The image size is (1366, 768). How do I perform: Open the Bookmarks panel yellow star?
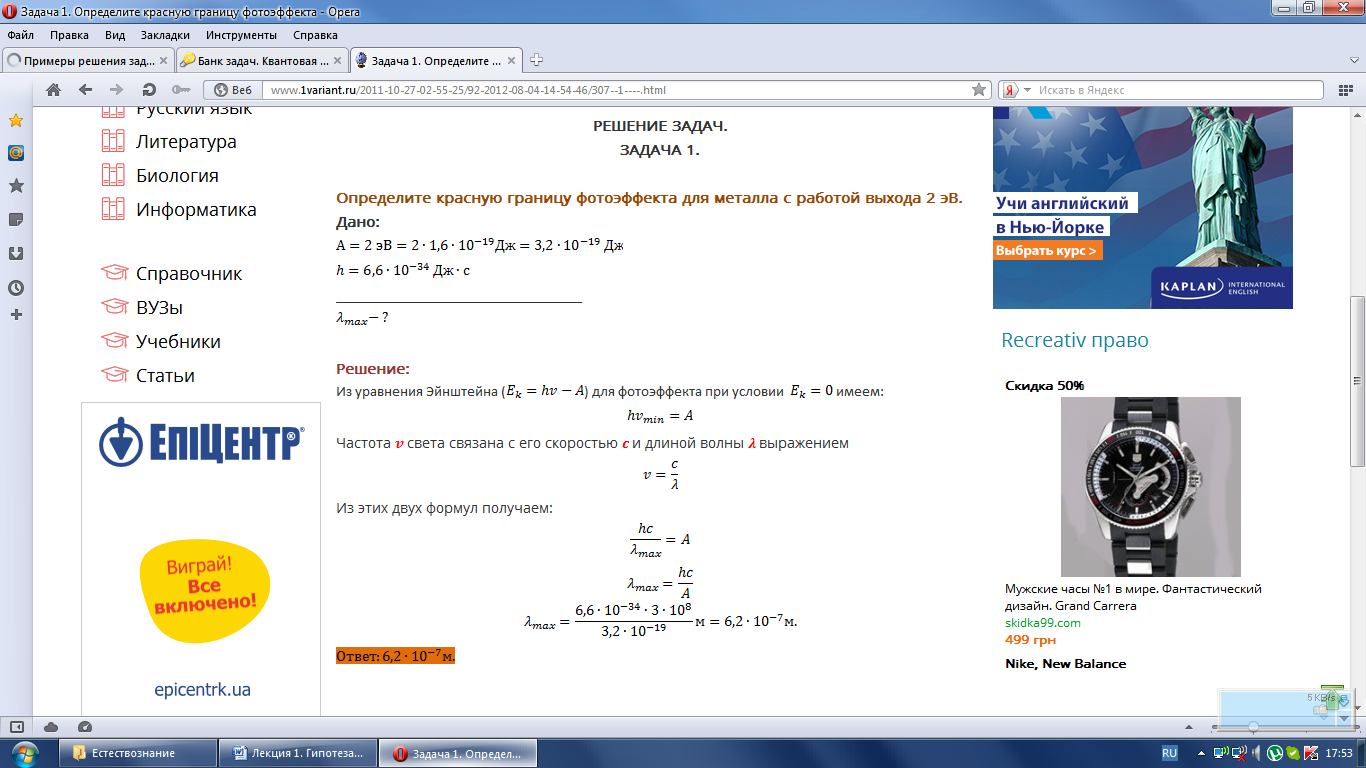16,120
